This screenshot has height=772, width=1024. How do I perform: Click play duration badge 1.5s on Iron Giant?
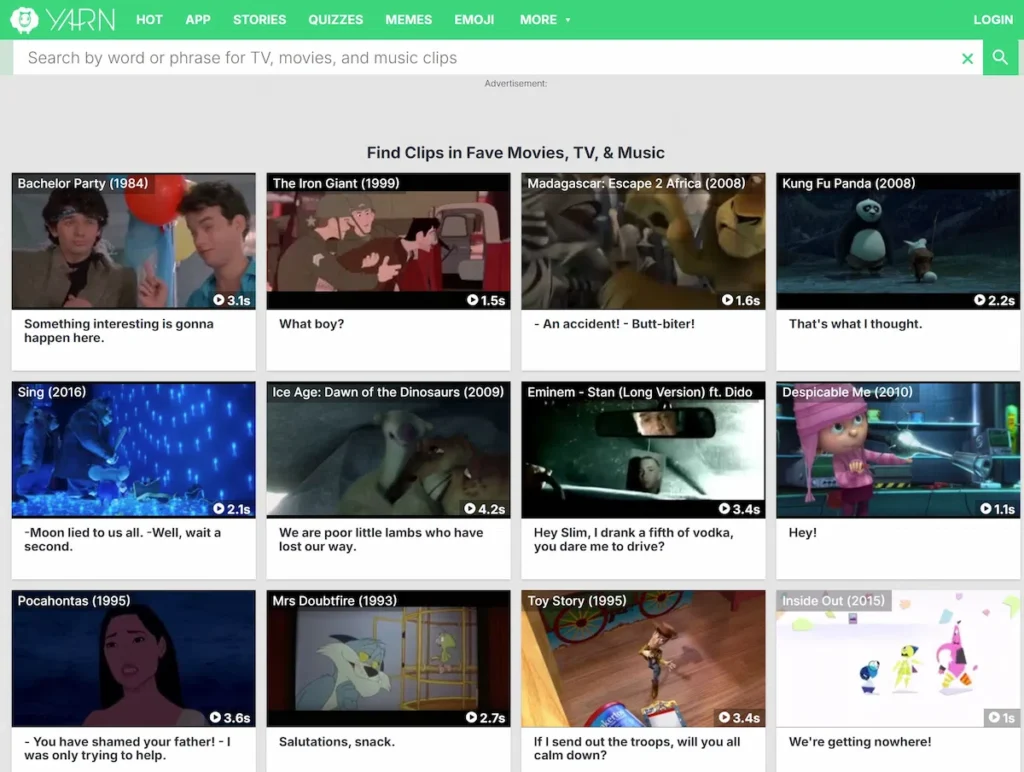[487, 300]
